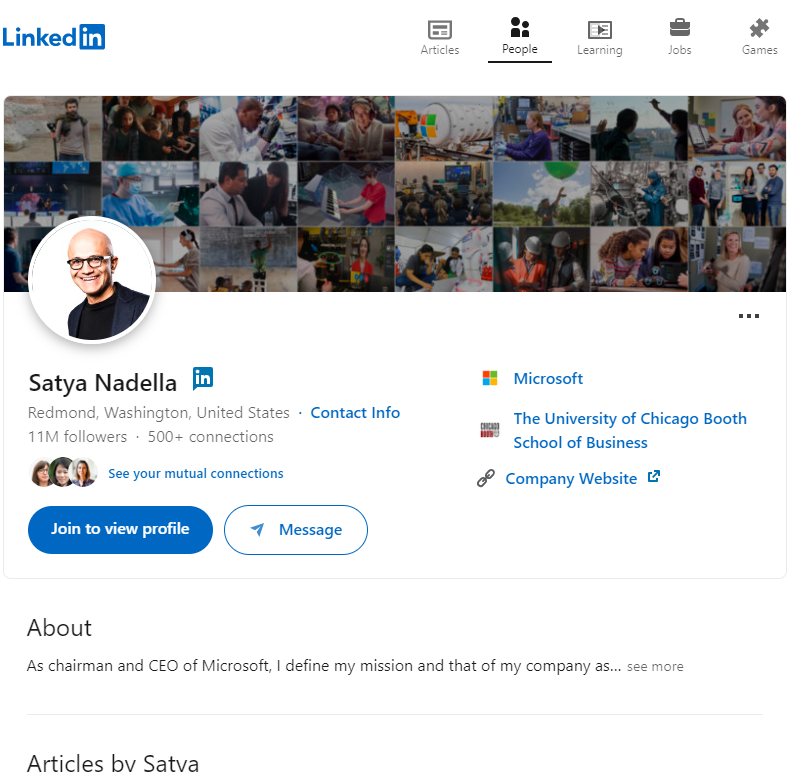789x772 pixels.
Task: Open University of Chicago Booth School link
Action: click(630, 430)
